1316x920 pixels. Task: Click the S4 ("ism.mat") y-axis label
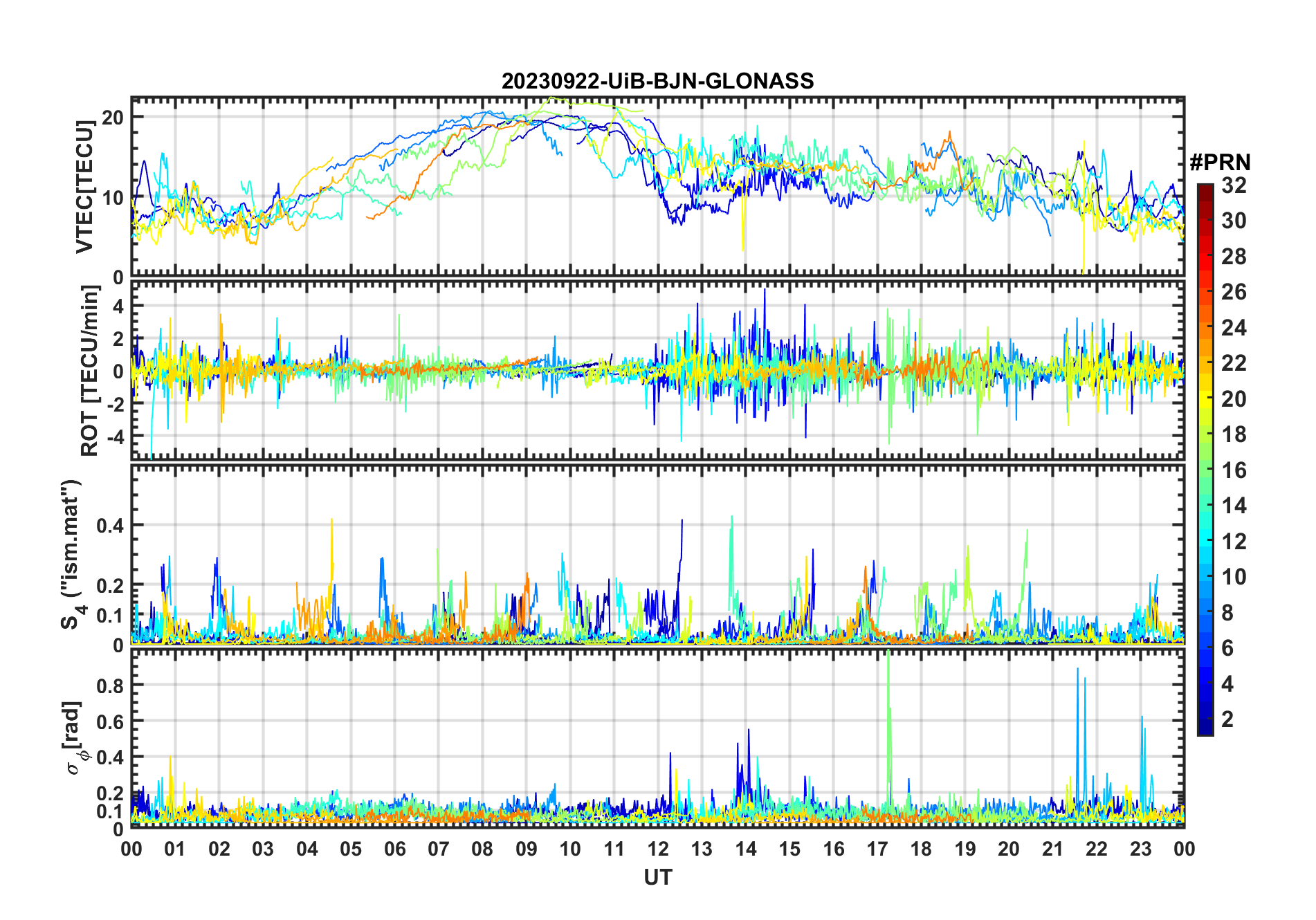[71, 555]
